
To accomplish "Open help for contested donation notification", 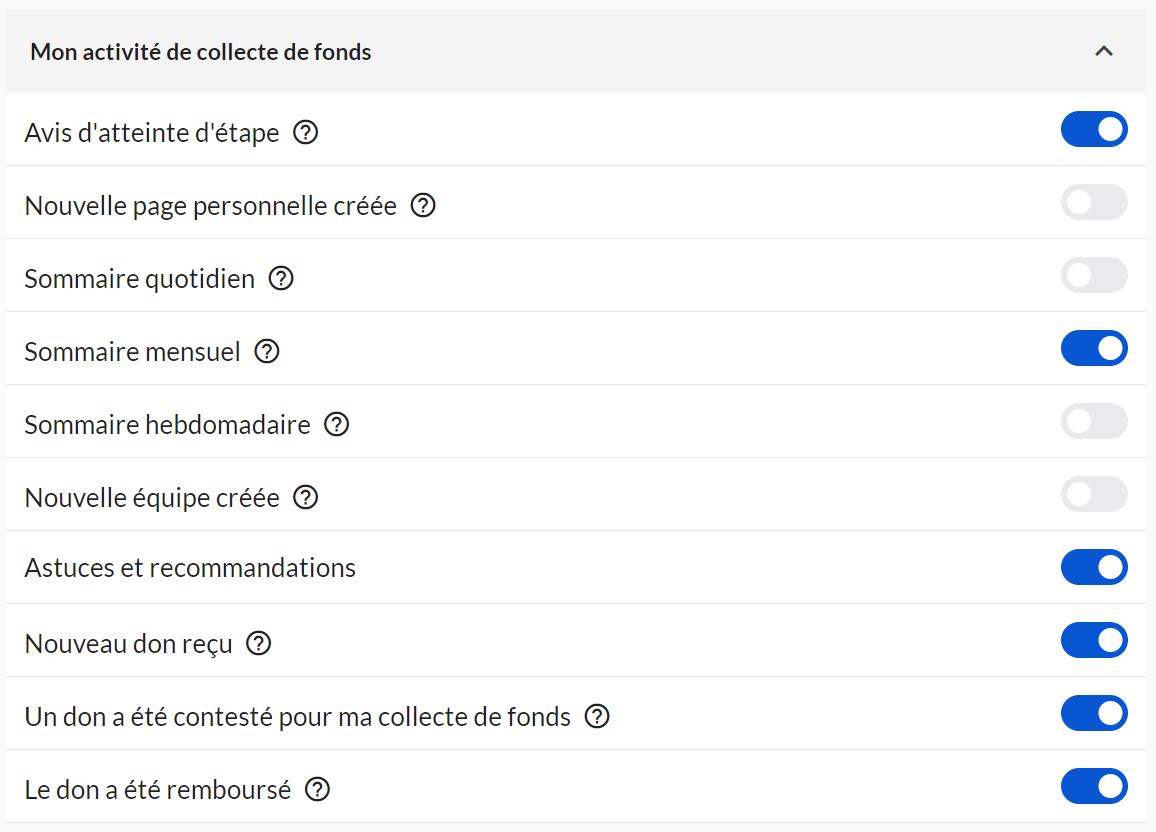I will pyautogui.click(x=597, y=716).
